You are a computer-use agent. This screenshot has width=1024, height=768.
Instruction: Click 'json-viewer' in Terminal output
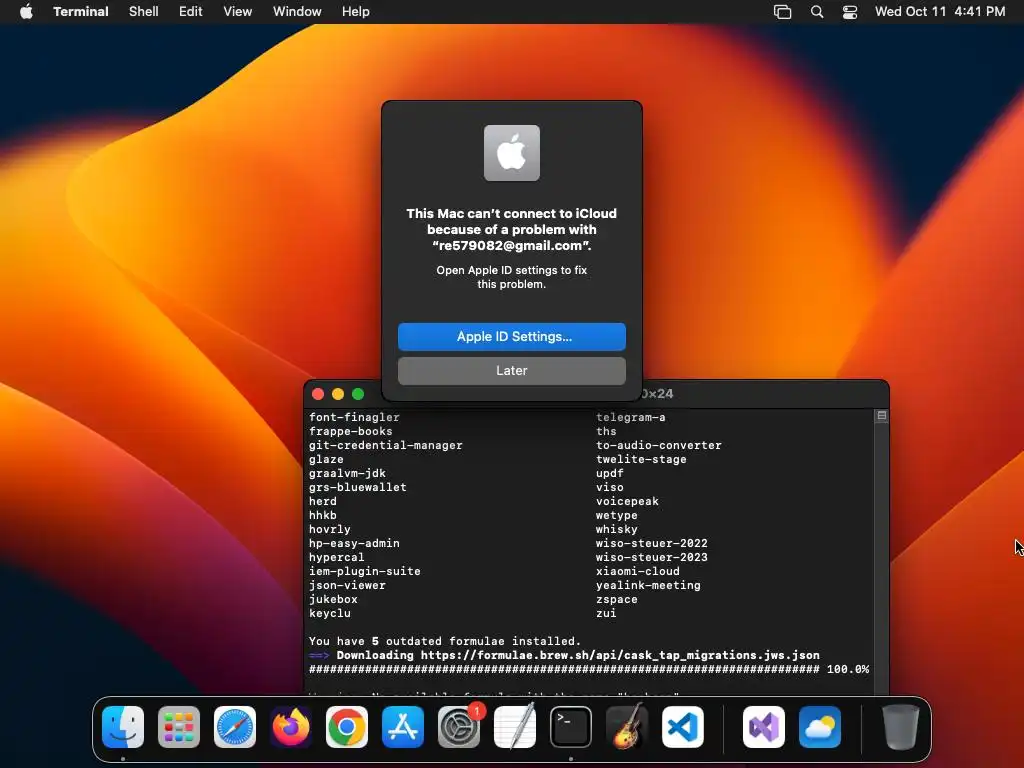pyautogui.click(x=347, y=585)
